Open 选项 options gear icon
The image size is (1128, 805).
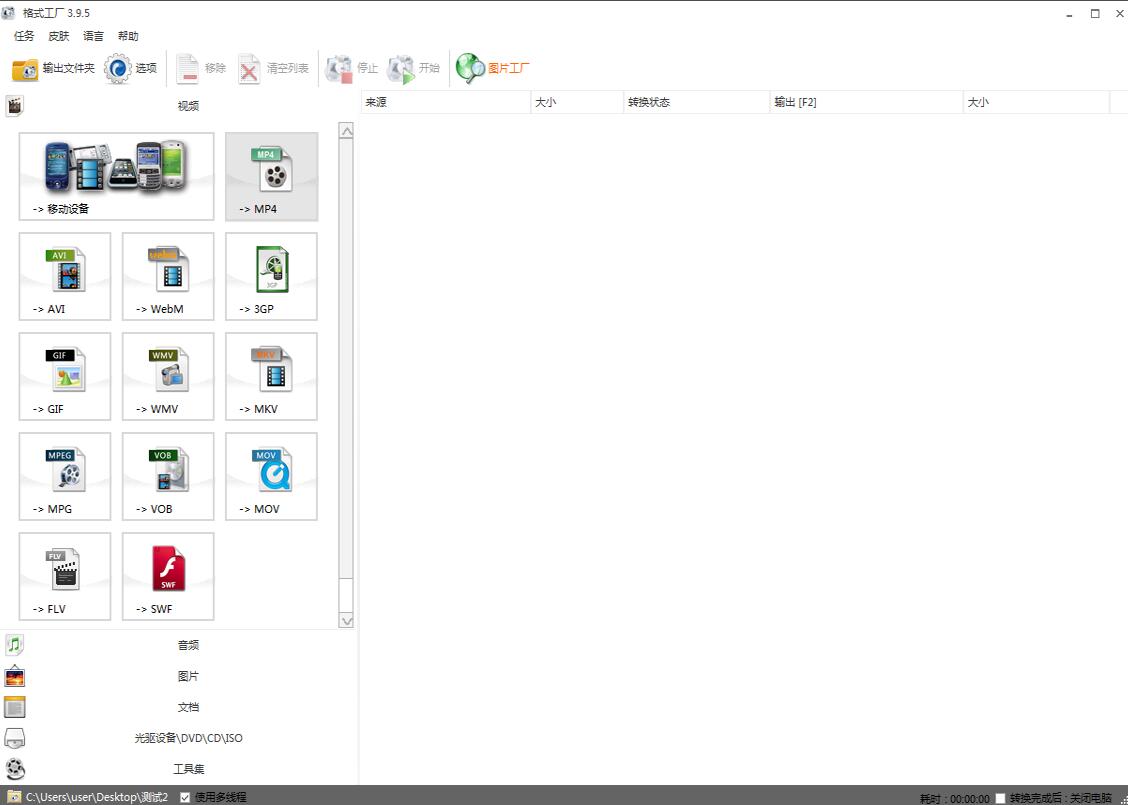[x=117, y=68]
